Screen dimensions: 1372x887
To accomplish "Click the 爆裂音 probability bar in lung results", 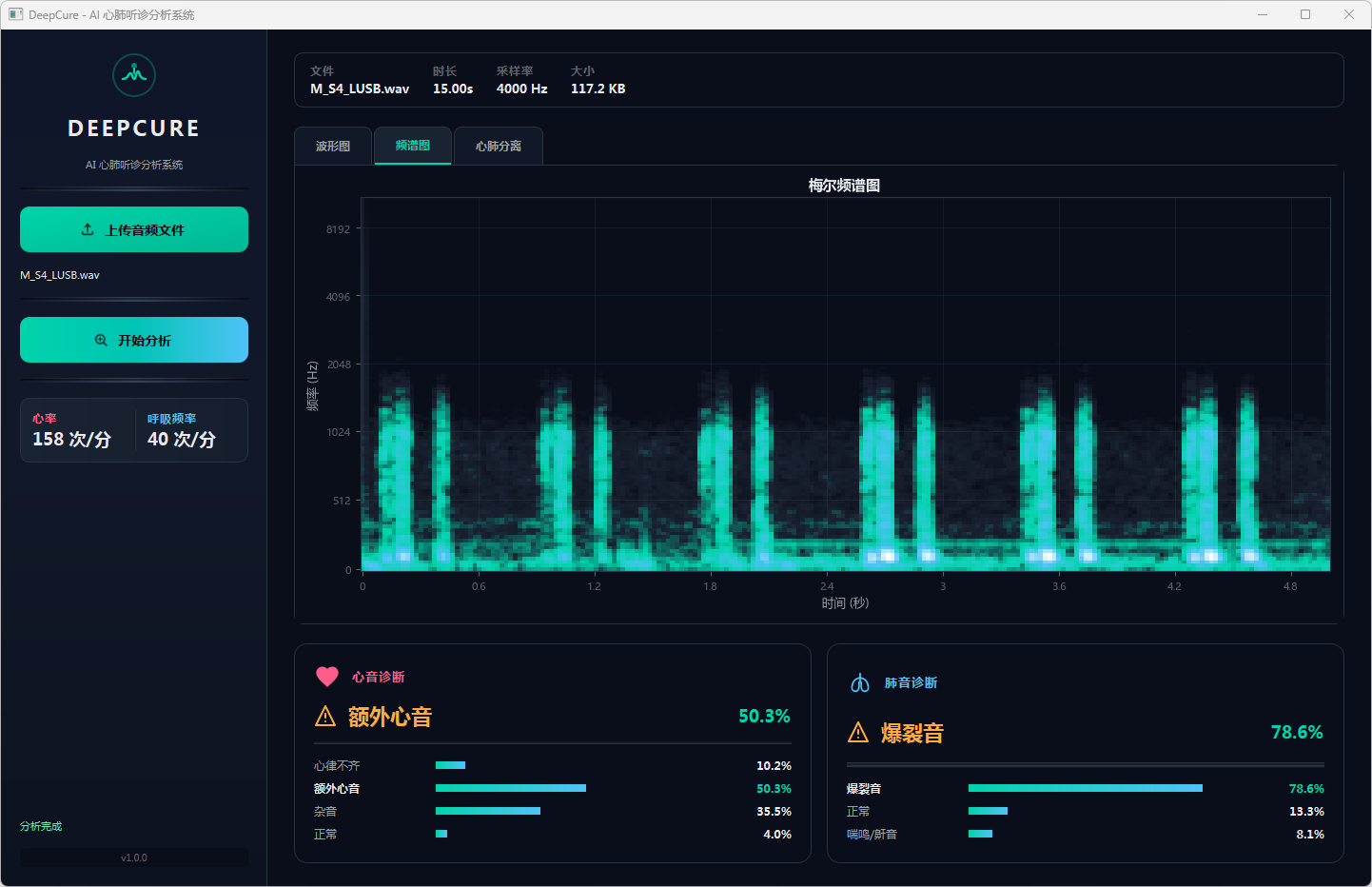I will (x=1085, y=788).
